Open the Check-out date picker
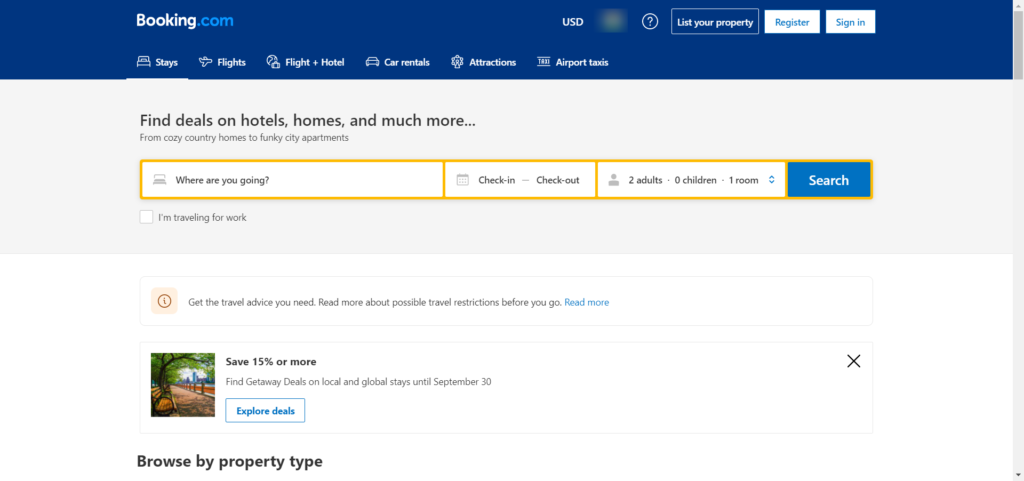 click(x=557, y=180)
